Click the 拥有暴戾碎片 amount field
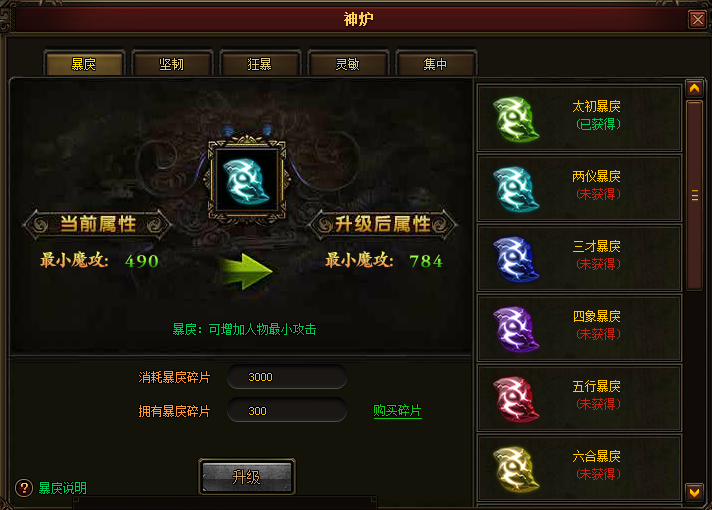The image size is (712, 510). click(x=287, y=411)
